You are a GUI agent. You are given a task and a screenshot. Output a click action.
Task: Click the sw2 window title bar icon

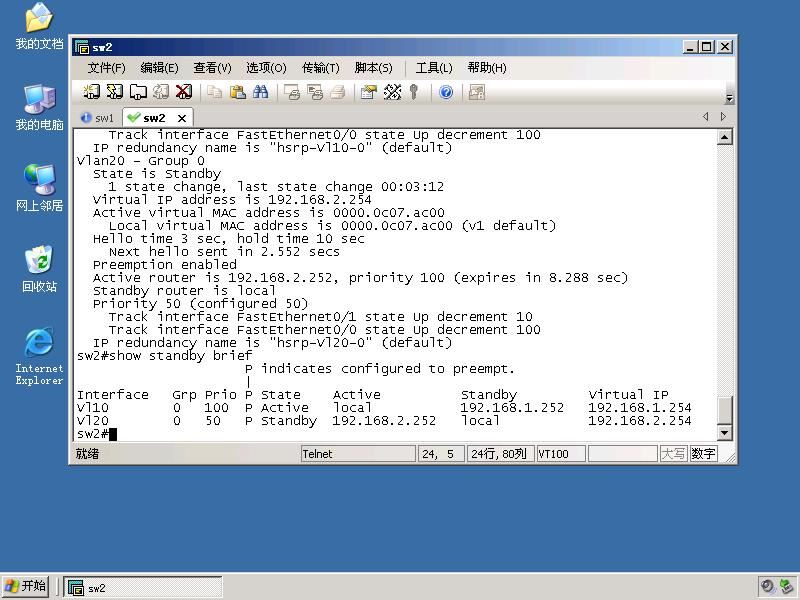click(x=82, y=47)
